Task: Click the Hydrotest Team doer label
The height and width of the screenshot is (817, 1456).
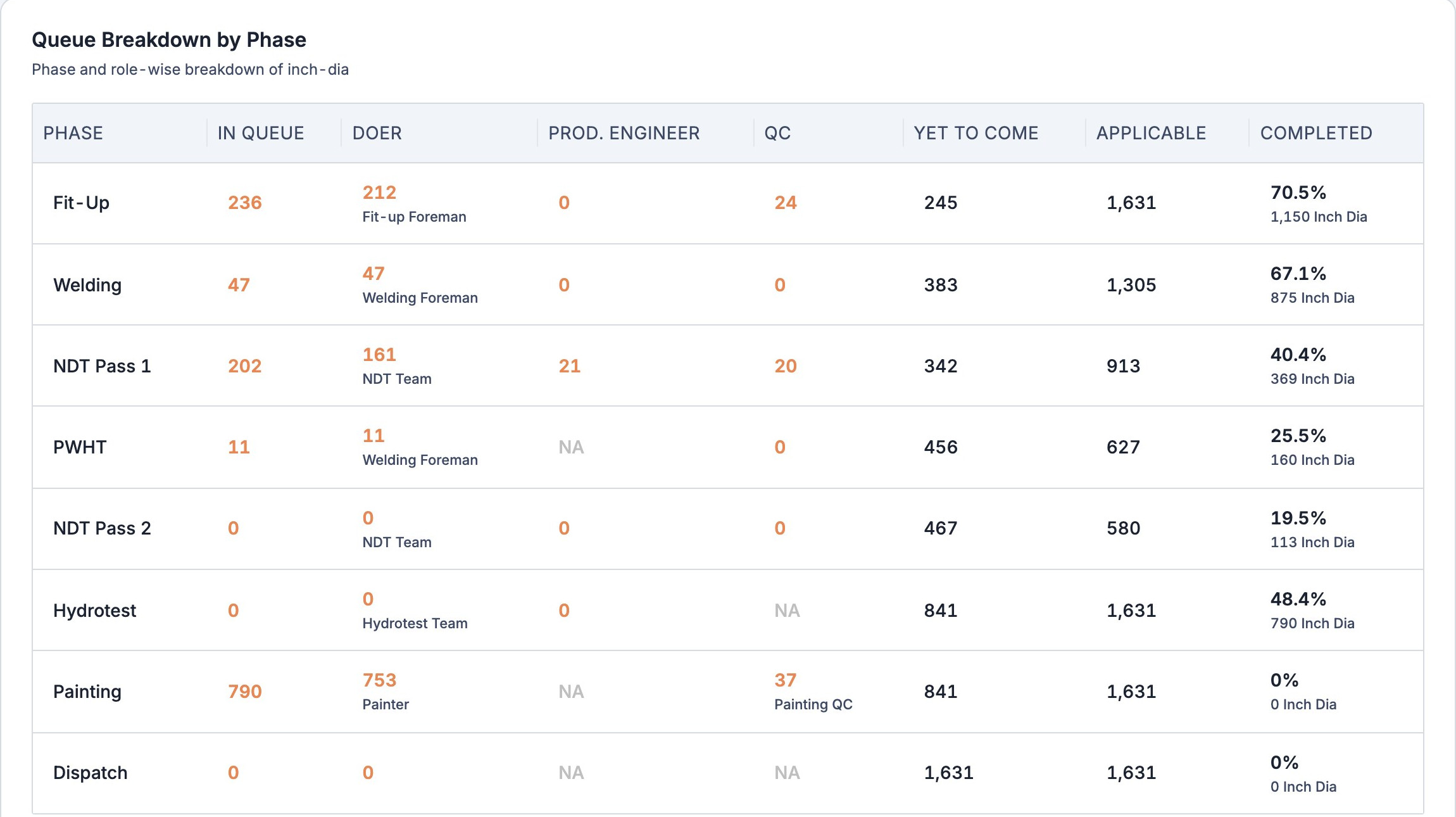Action: (x=415, y=623)
